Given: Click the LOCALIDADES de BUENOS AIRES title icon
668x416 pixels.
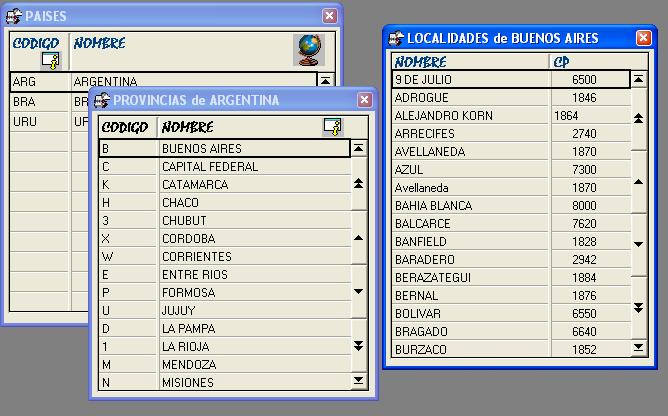Looking at the screenshot, I should click(396, 38).
